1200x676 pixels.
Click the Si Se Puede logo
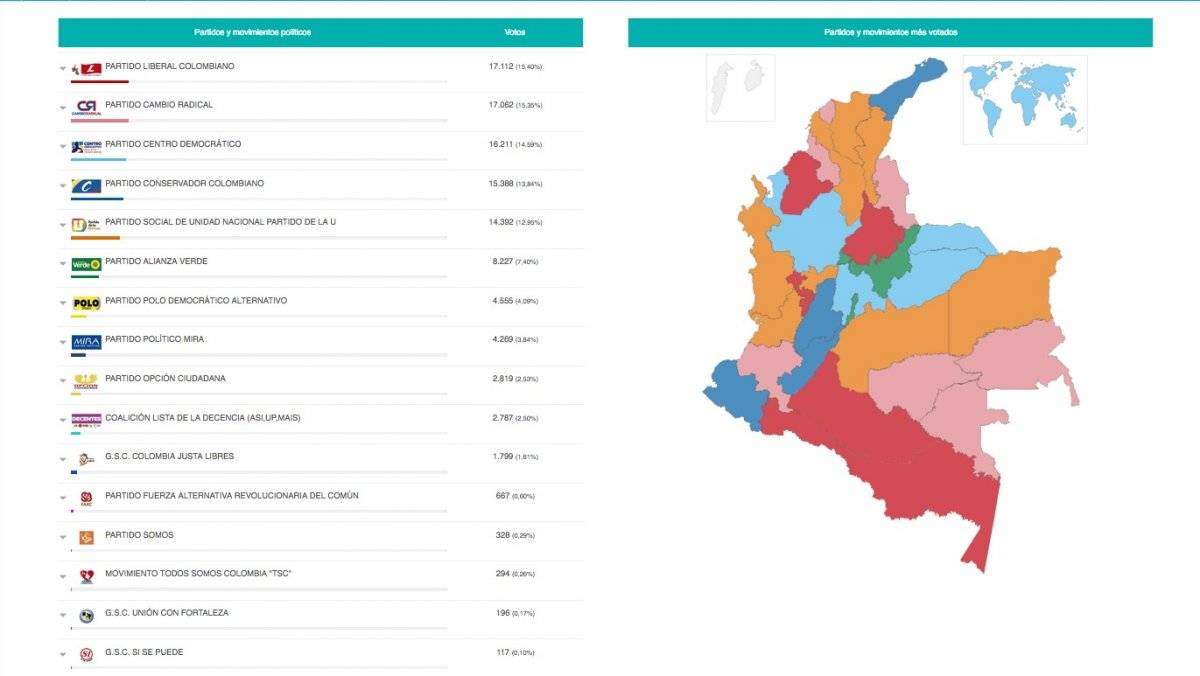tap(86, 654)
